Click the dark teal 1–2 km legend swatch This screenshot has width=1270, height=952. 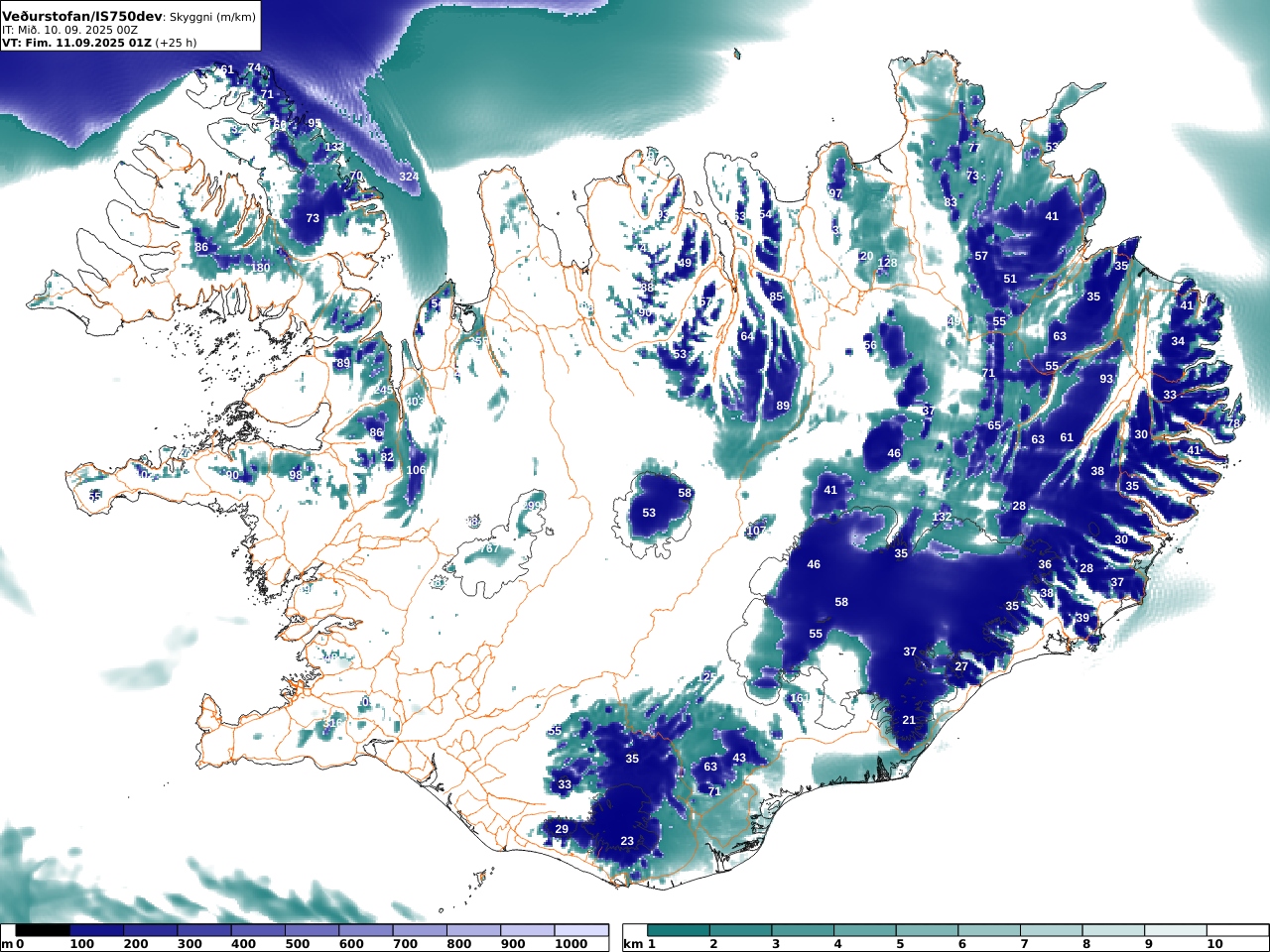[680, 930]
